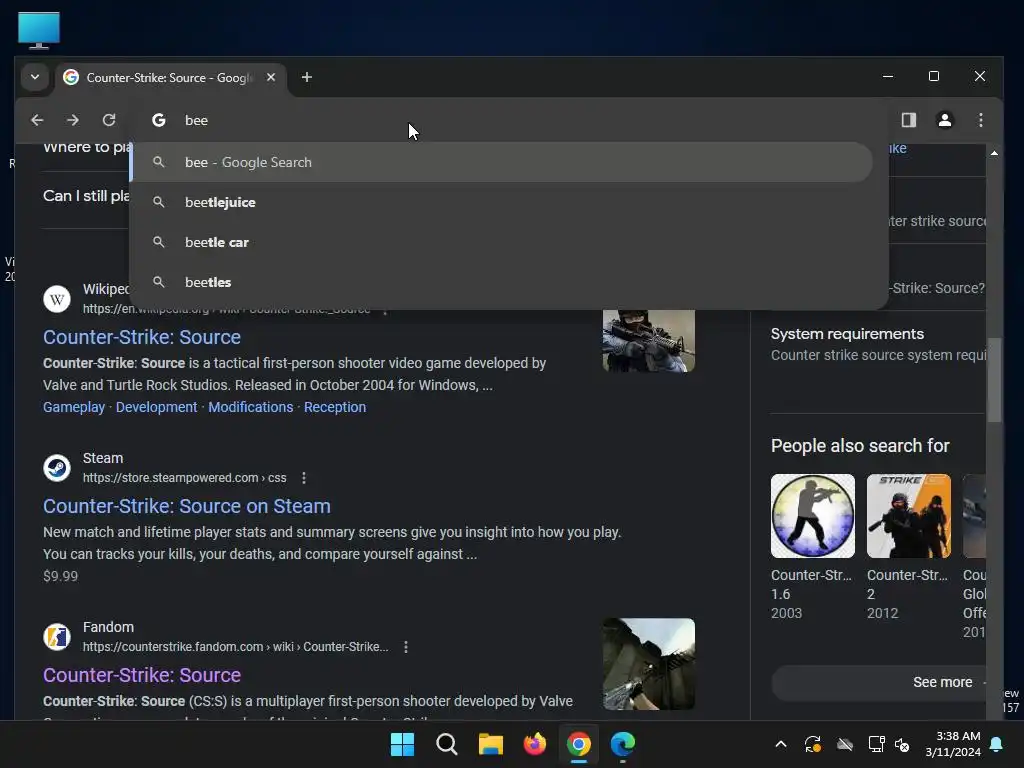Open File Explorer from the taskbar

pyautogui.click(x=490, y=744)
